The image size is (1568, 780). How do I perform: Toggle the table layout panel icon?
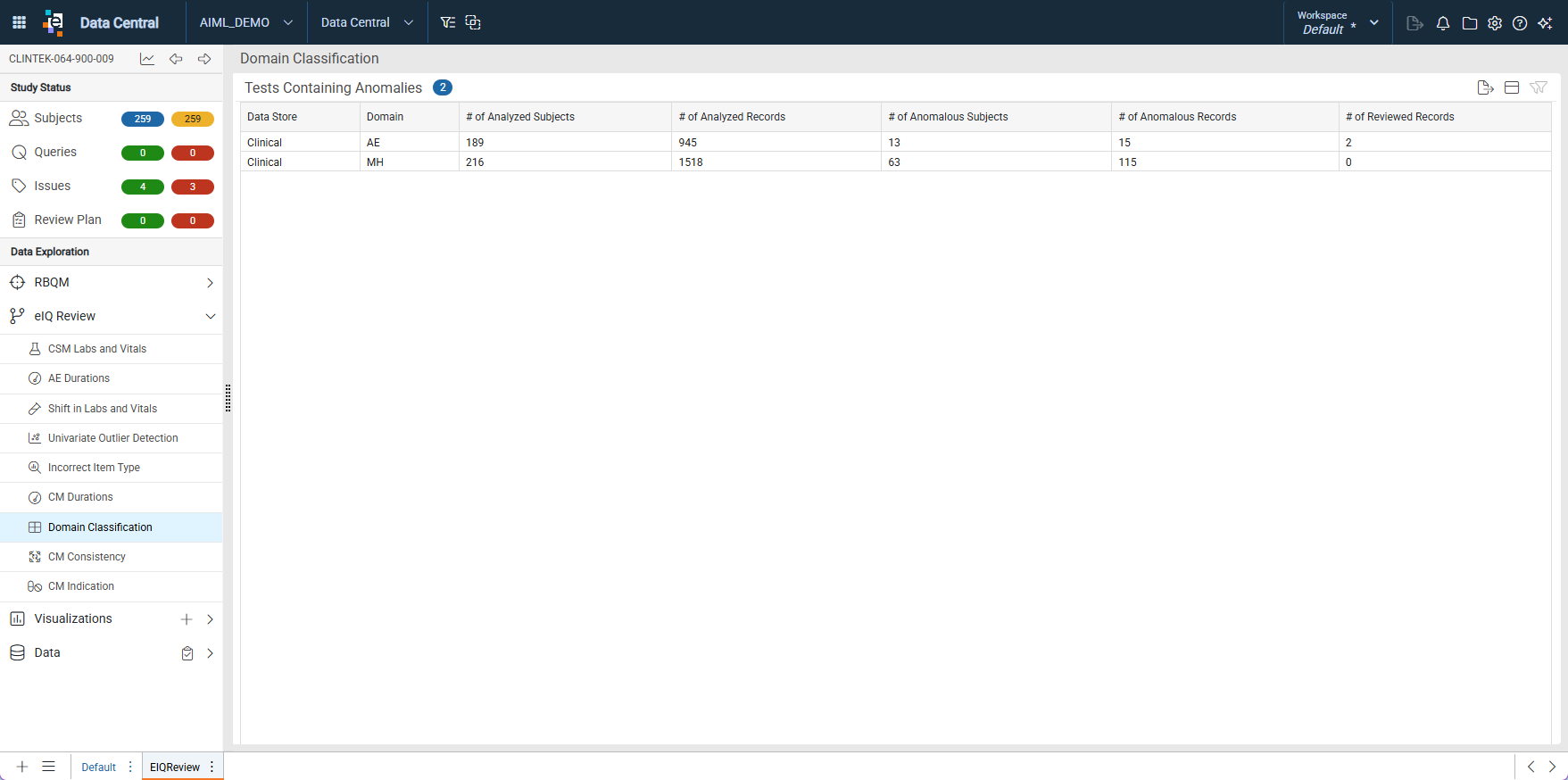pos(1512,87)
